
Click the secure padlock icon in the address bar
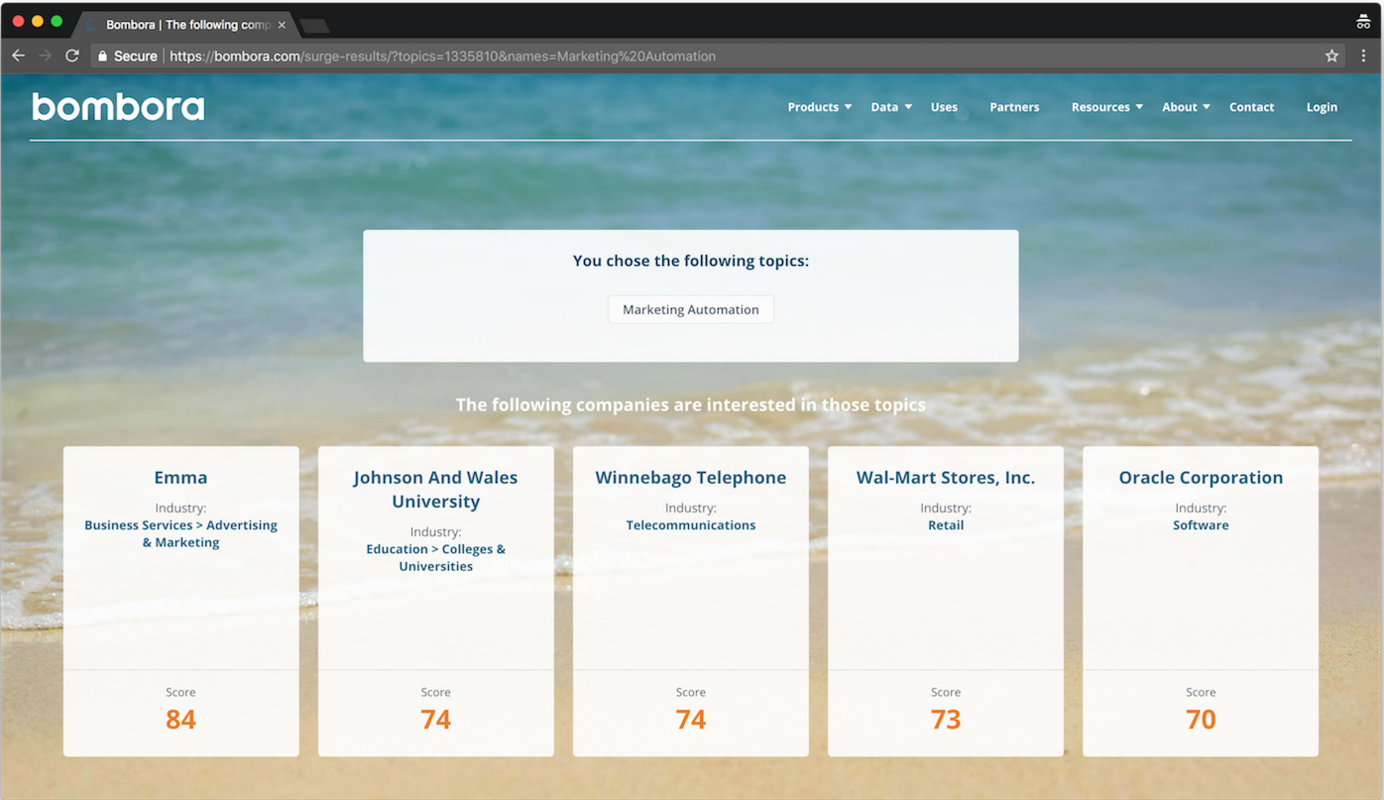(x=103, y=55)
